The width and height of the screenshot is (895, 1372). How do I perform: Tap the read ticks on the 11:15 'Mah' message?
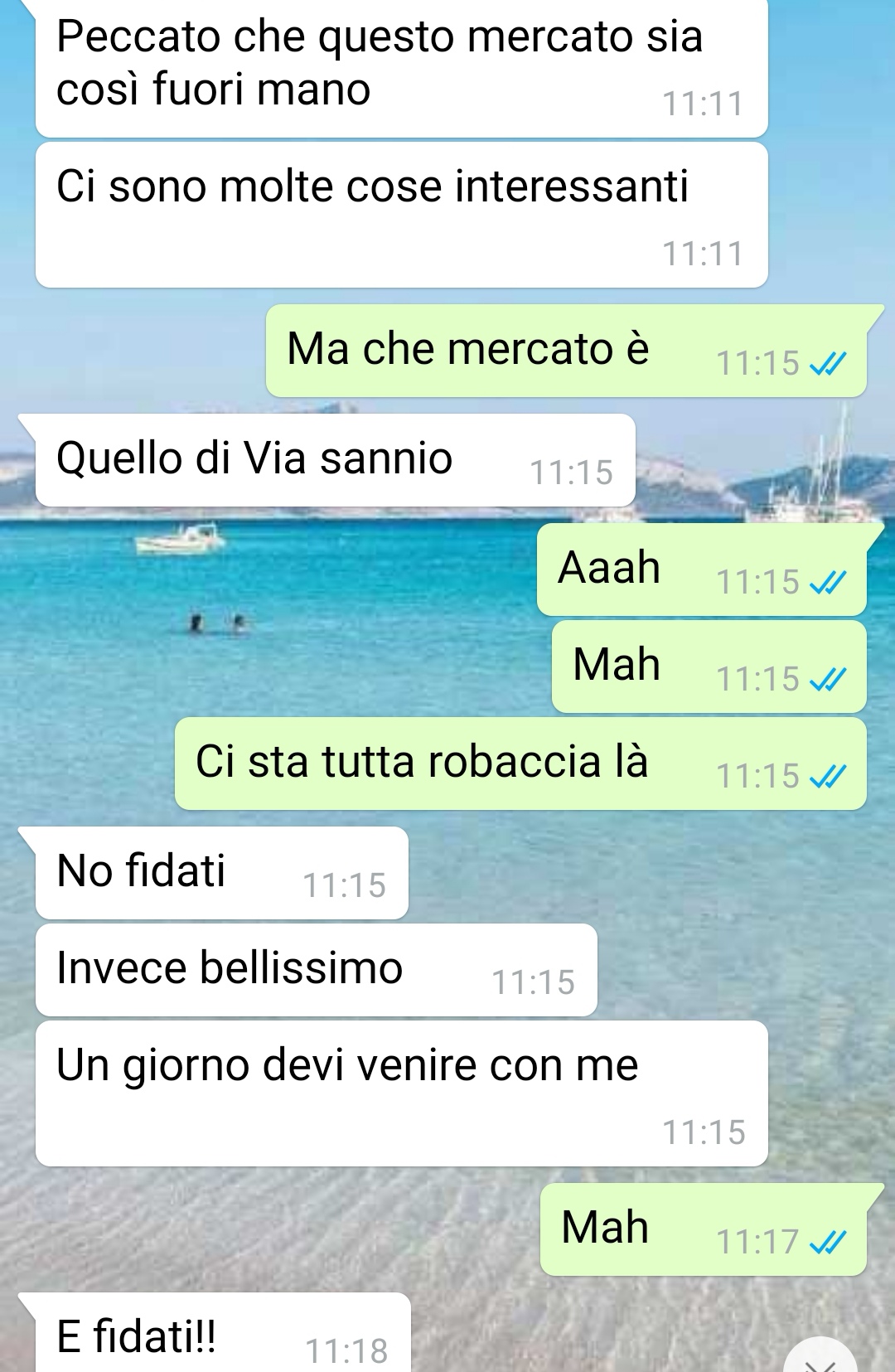pos(828,679)
